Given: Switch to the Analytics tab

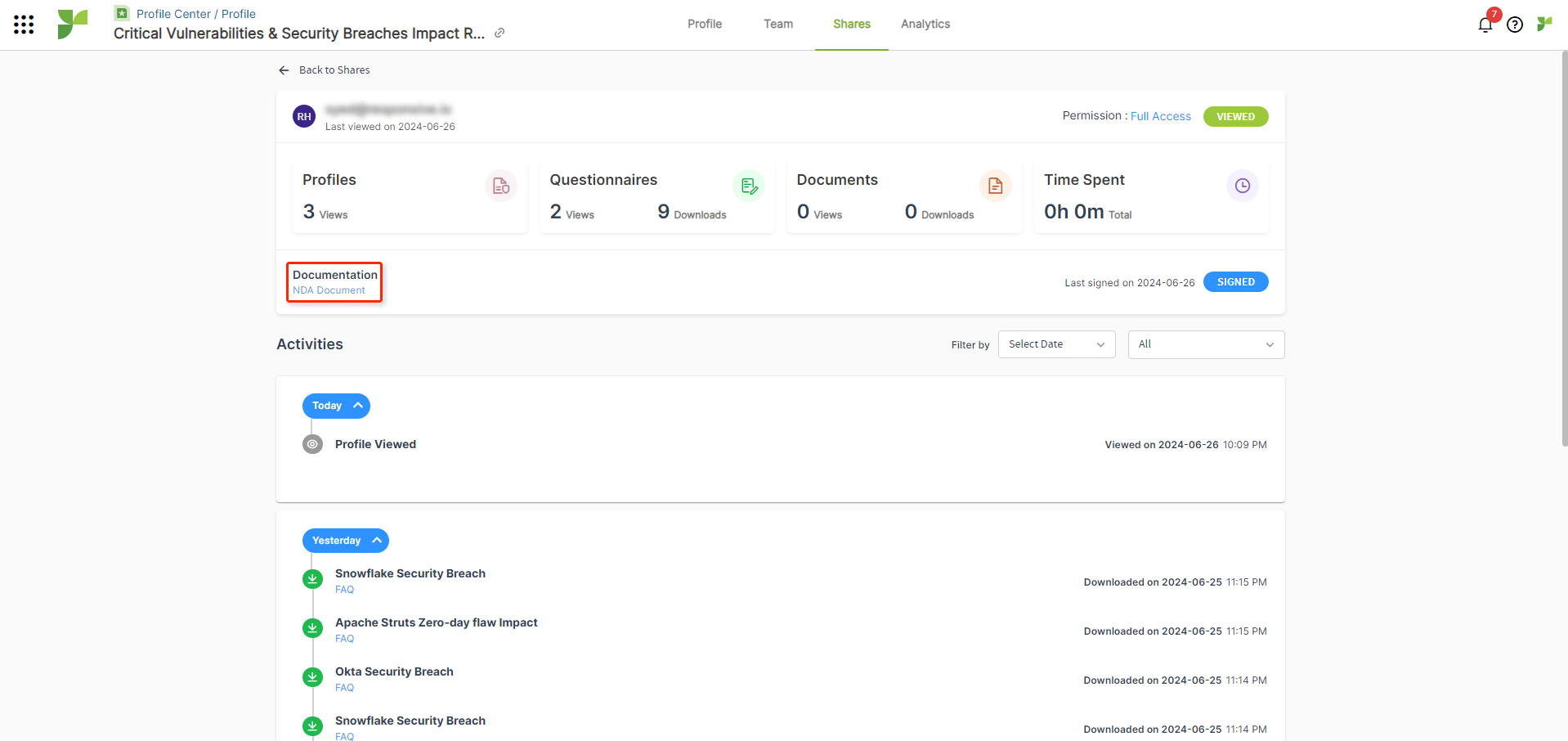Looking at the screenshot, I should pos(925,25).
